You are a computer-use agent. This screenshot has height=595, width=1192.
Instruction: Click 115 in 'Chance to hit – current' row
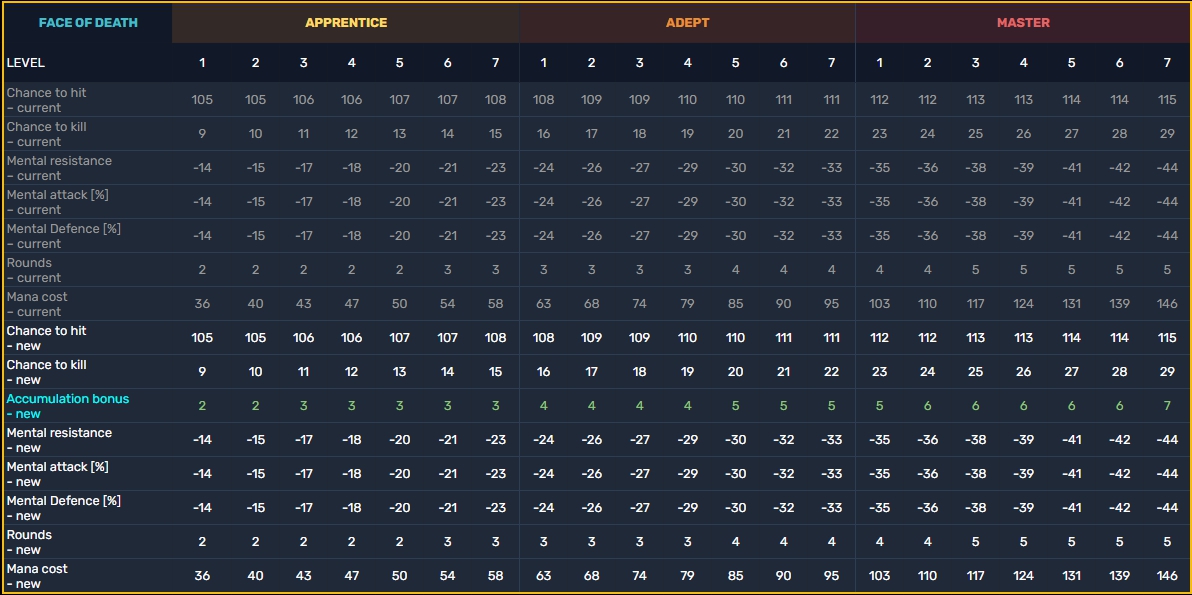1167,100
